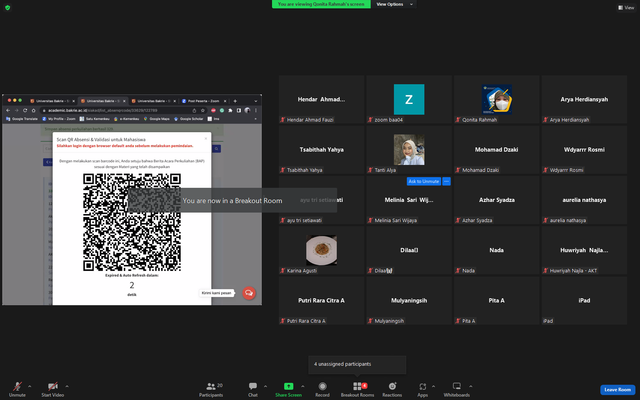640x400 pixels.
Task: Switch to Post Peserta - Zoom tab
Action: [203, 101]
